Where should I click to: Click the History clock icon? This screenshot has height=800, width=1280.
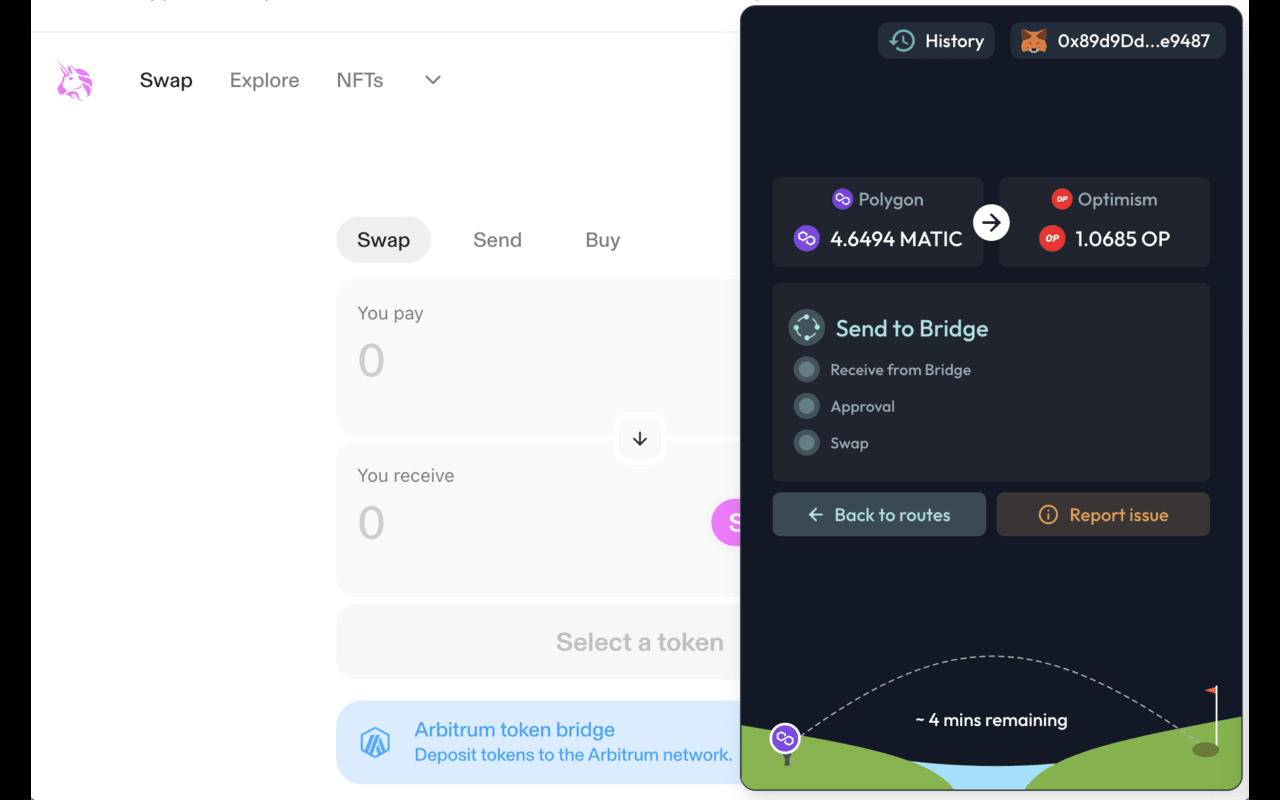[x=902, y=41]
